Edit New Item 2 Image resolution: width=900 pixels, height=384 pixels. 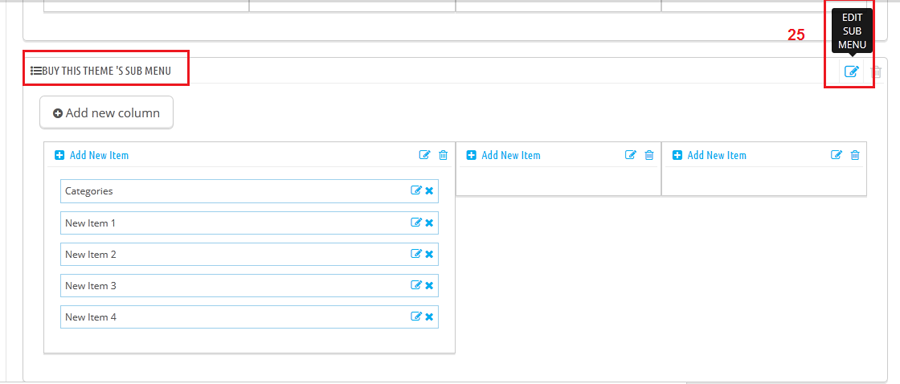click(416, 254)
